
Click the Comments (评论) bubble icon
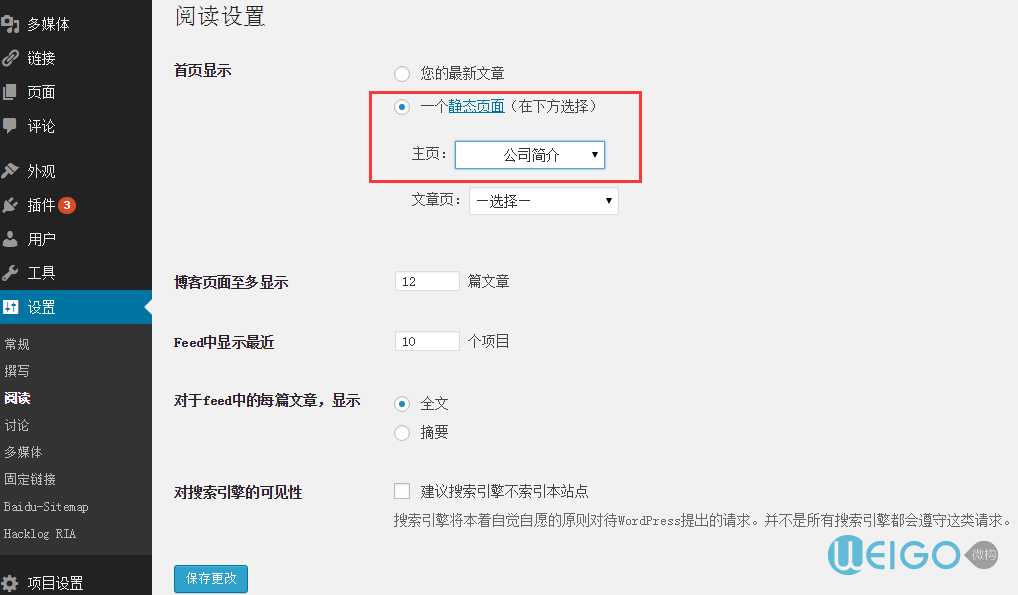click(x=10, y=125)
